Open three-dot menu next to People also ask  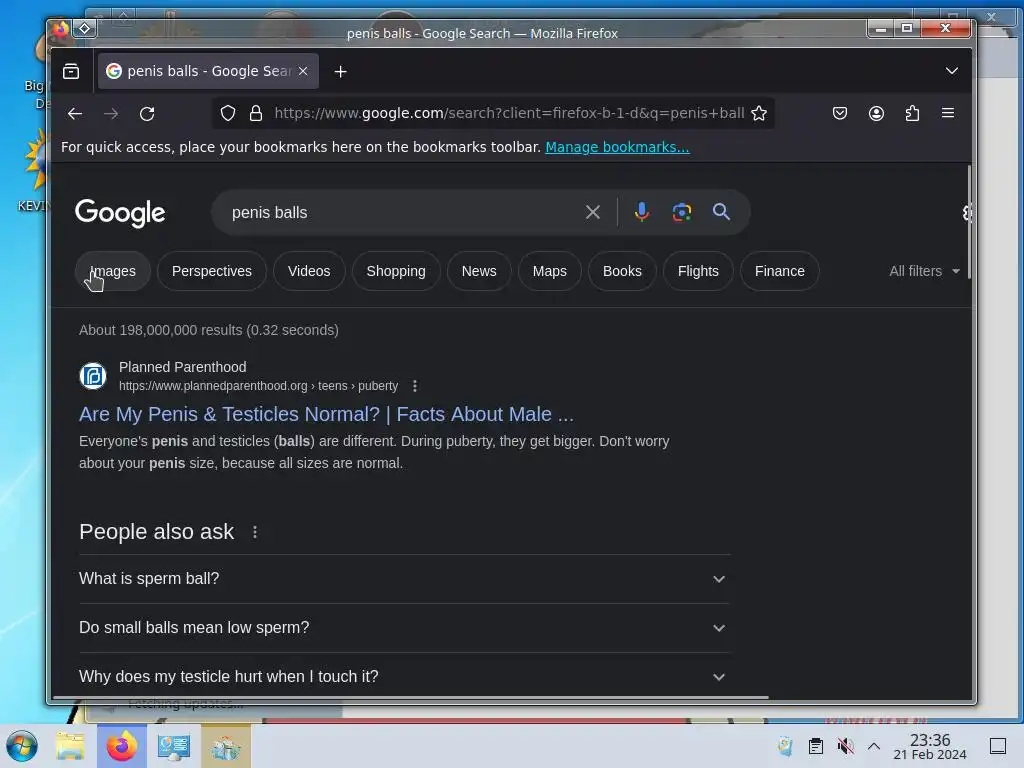coord(255,532)
